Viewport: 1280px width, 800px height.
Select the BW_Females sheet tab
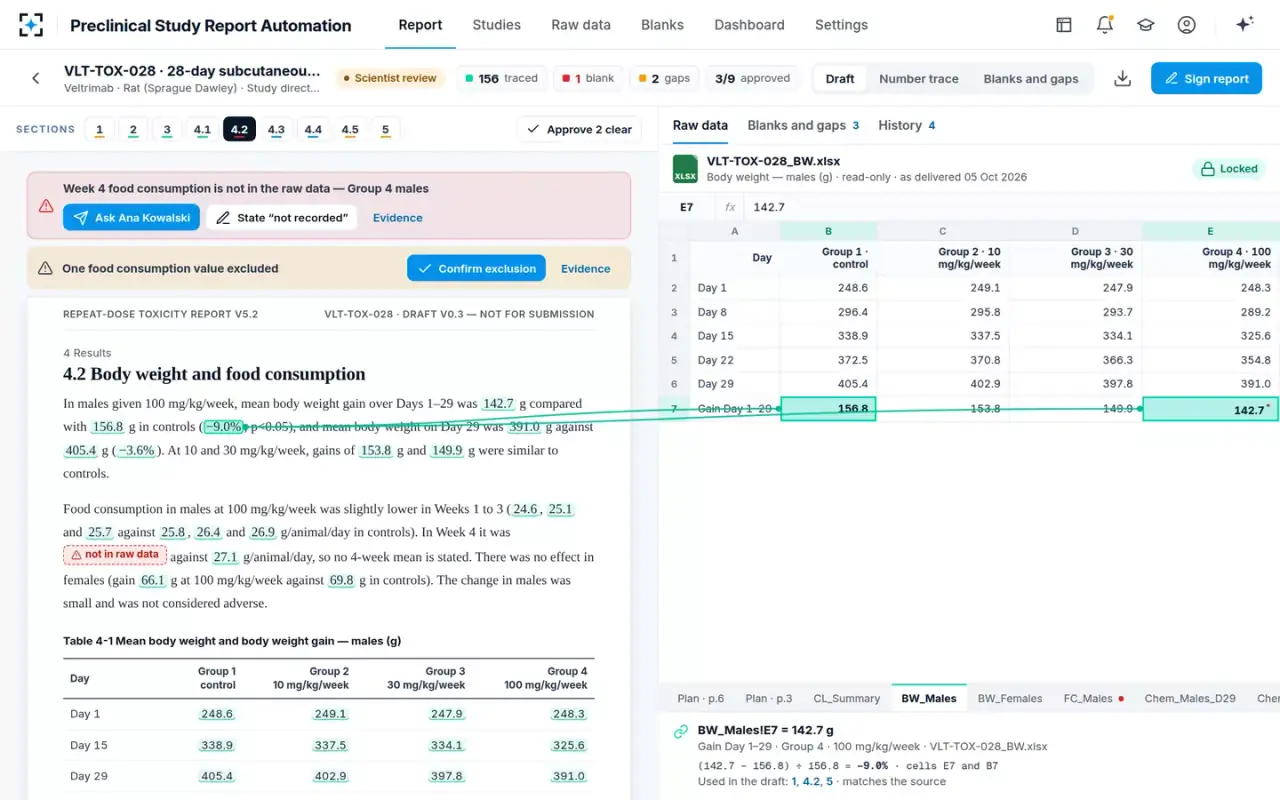coord(1010,698)
